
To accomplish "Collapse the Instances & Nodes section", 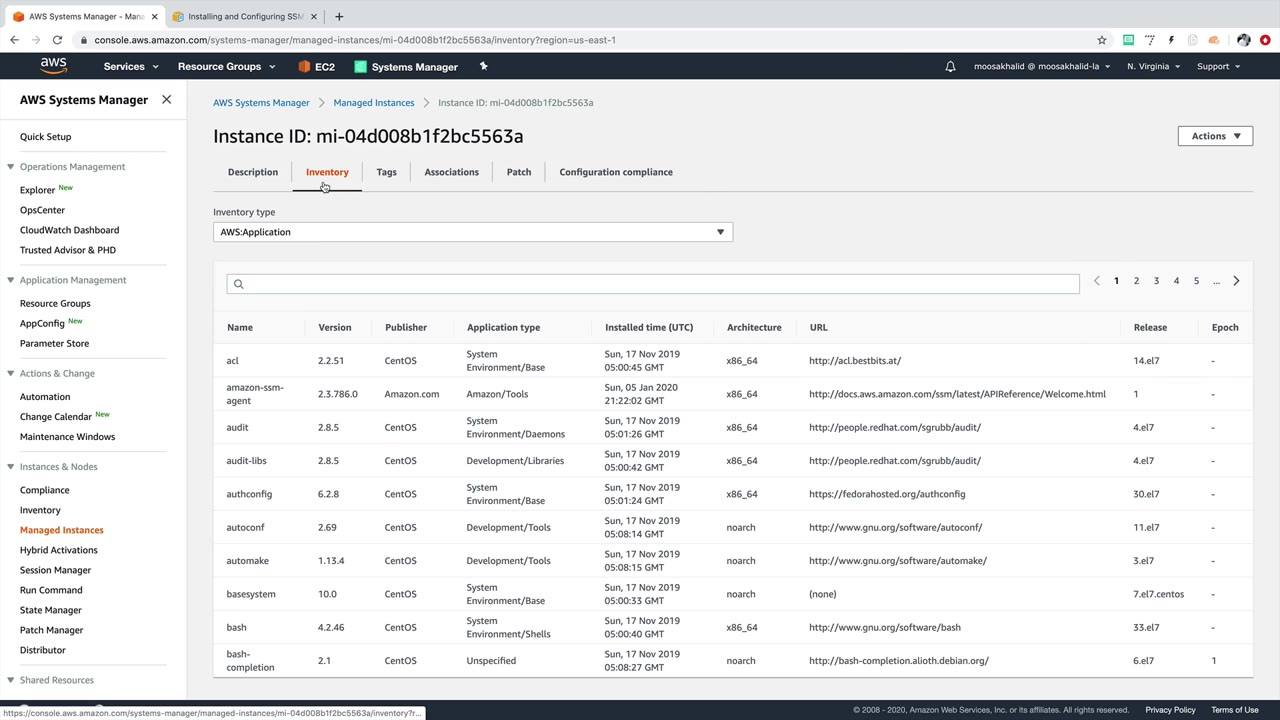I will coord(10,467).
